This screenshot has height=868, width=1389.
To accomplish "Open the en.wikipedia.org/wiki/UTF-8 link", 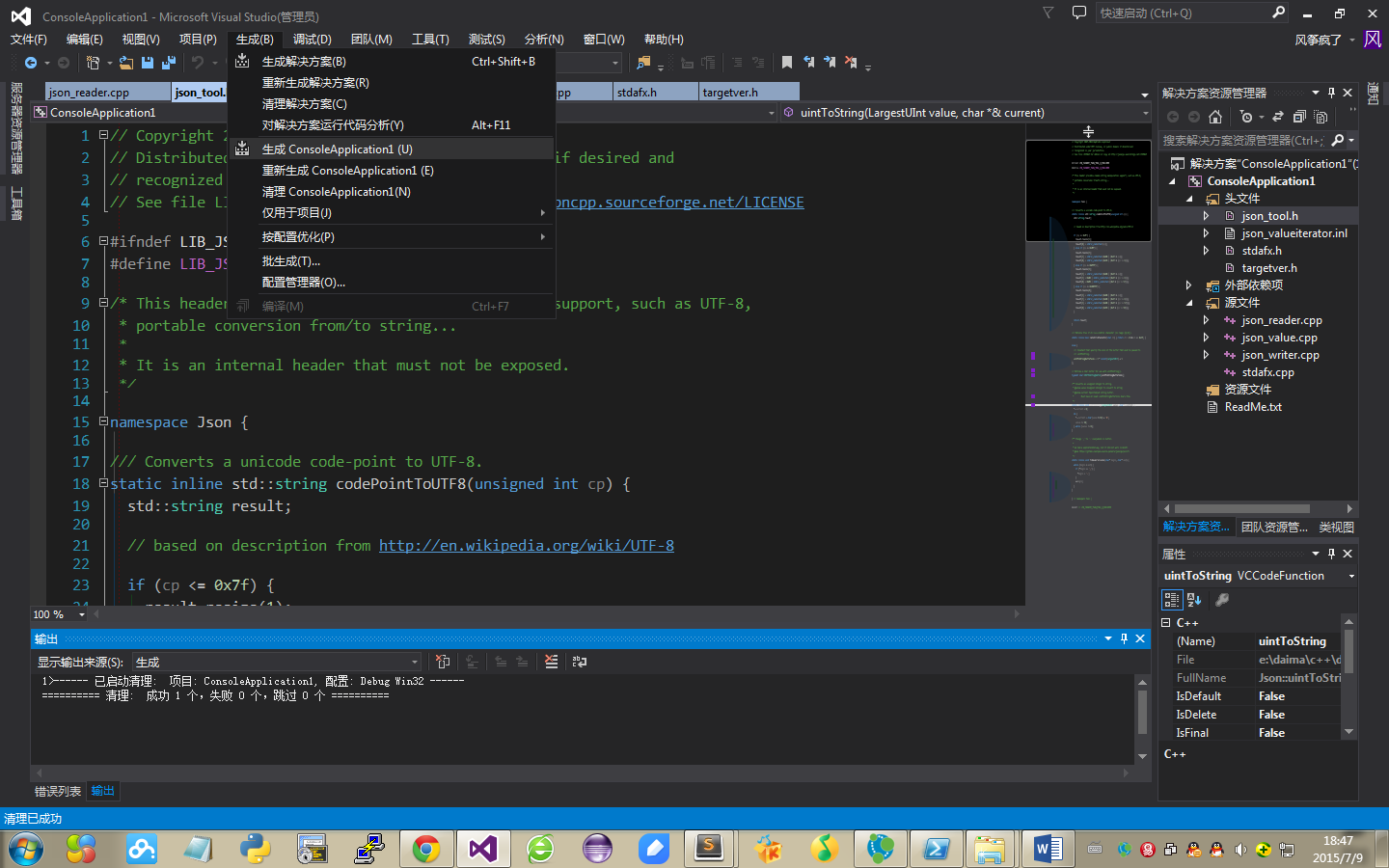I will click(x=527, y=546).
